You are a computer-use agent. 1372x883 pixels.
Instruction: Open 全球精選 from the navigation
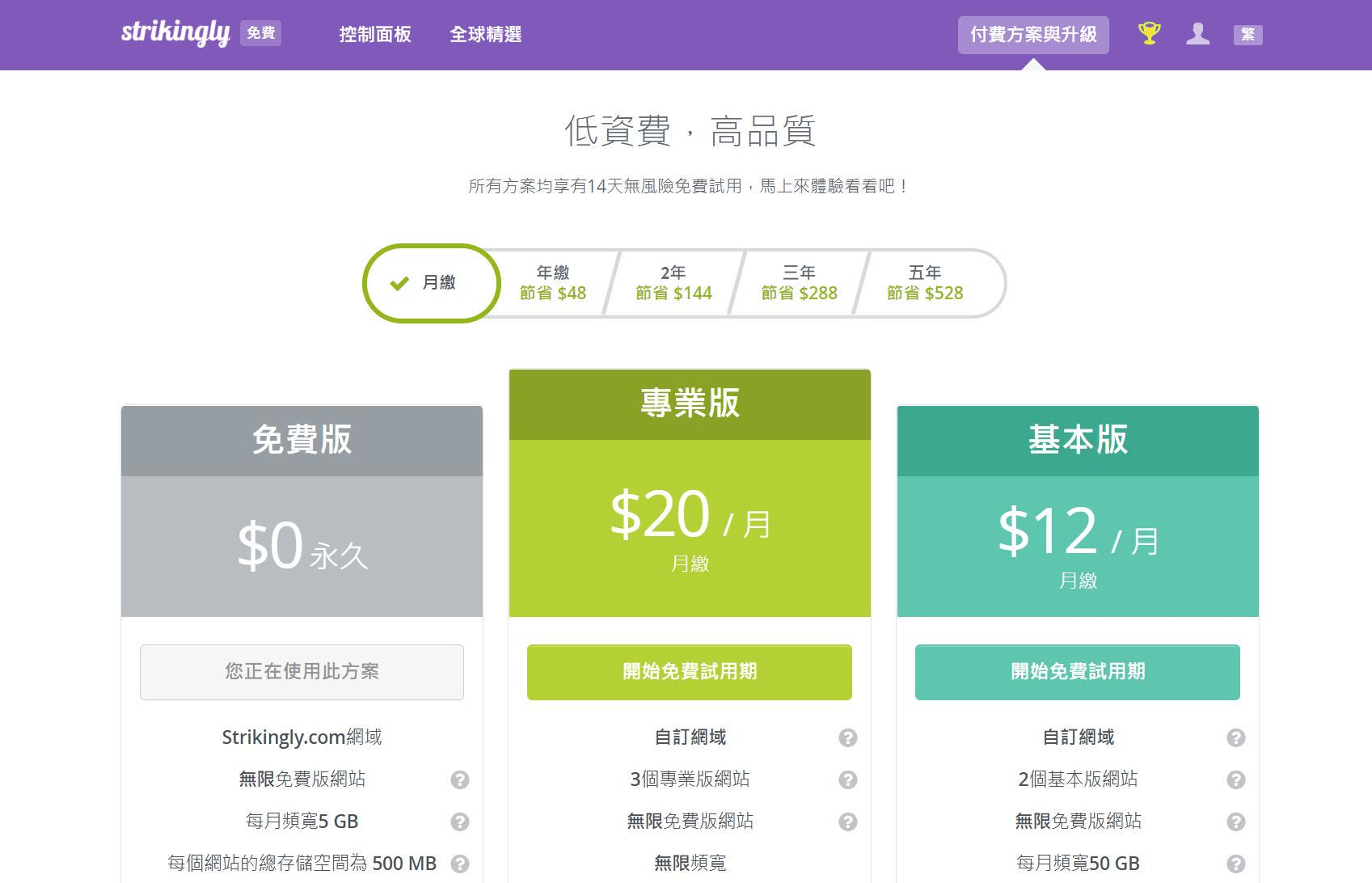click(x=486, y=35)
